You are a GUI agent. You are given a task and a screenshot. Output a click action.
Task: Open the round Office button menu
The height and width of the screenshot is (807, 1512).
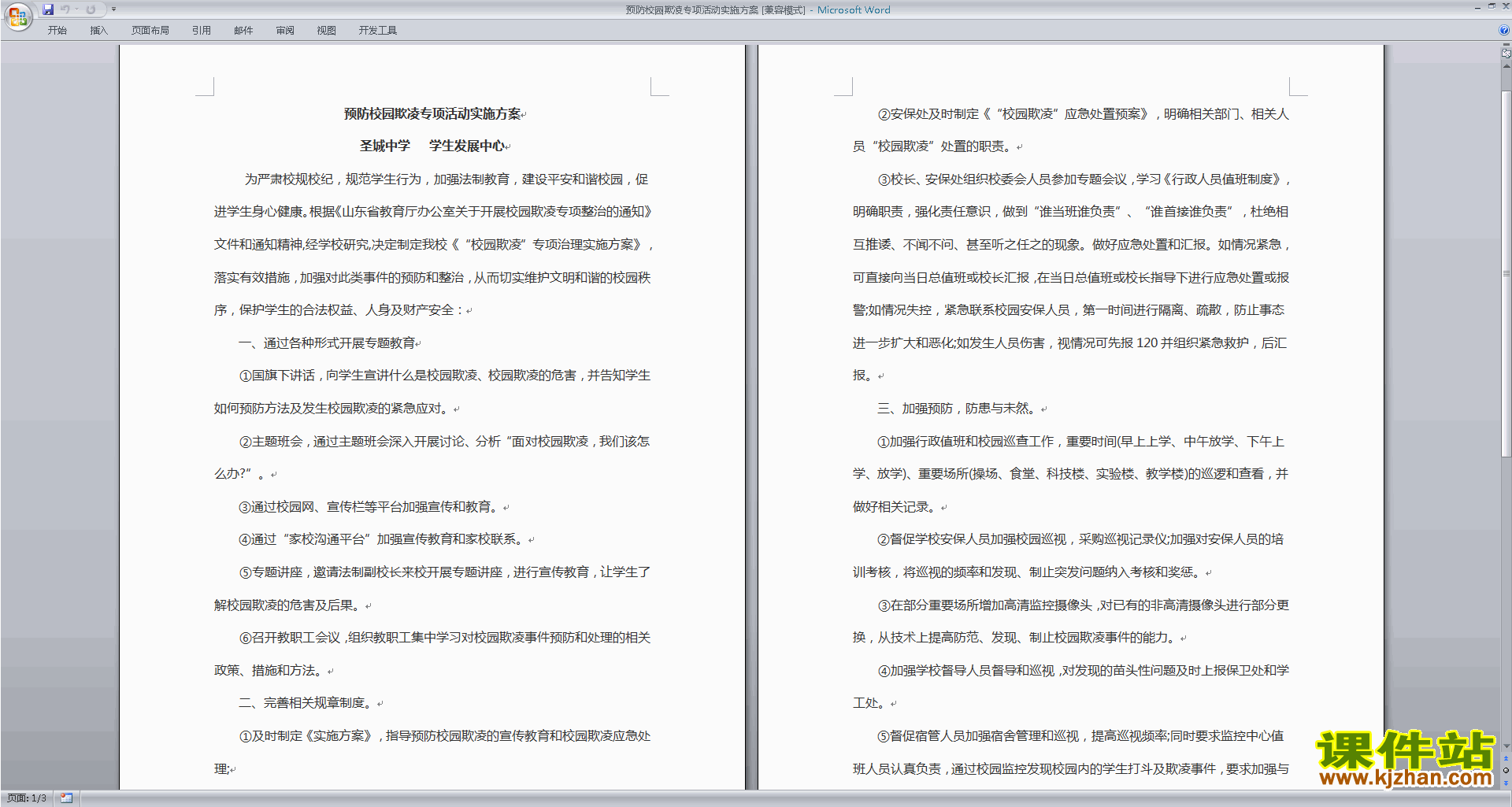click(17, 16)
